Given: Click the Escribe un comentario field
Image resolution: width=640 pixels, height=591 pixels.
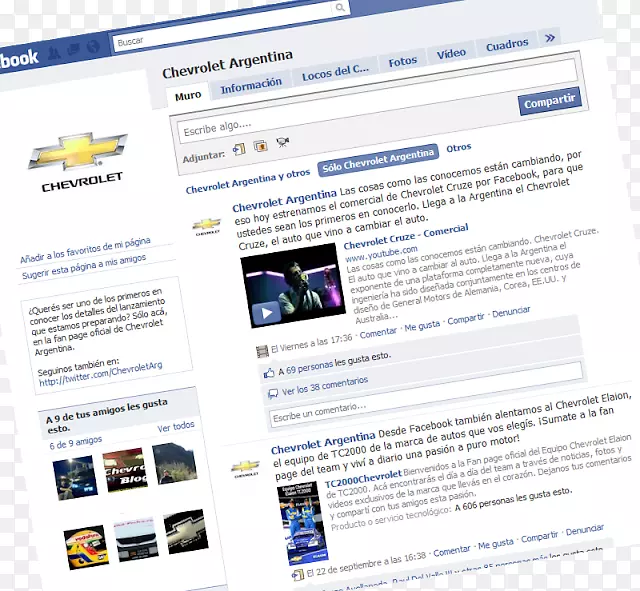Looking at the screenshot, I should [427, 394].
